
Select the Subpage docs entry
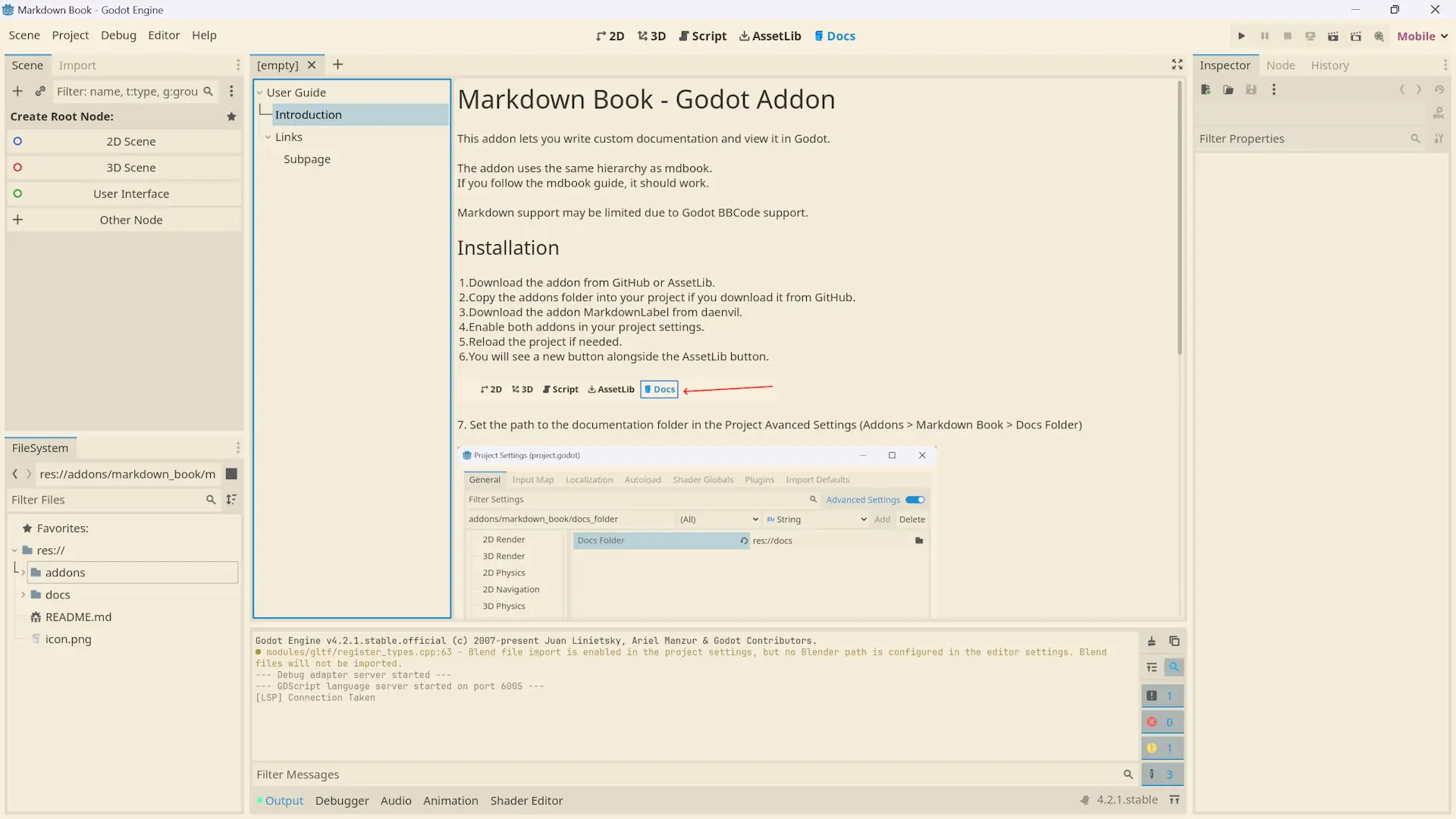pyautogui.click(x=306, y=159)
